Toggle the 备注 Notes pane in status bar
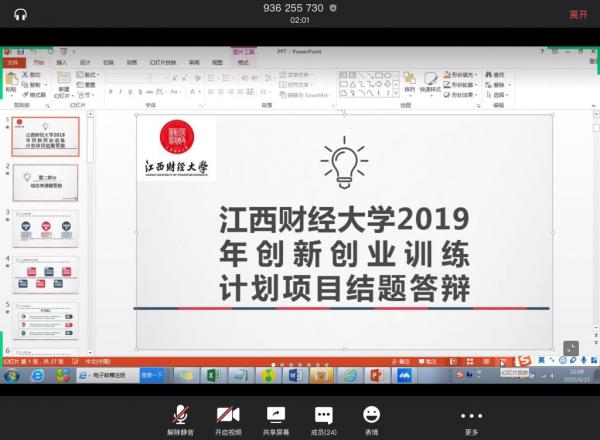This screenshot has height=440, width=600. pyautogui.click(x=401, y=361)
